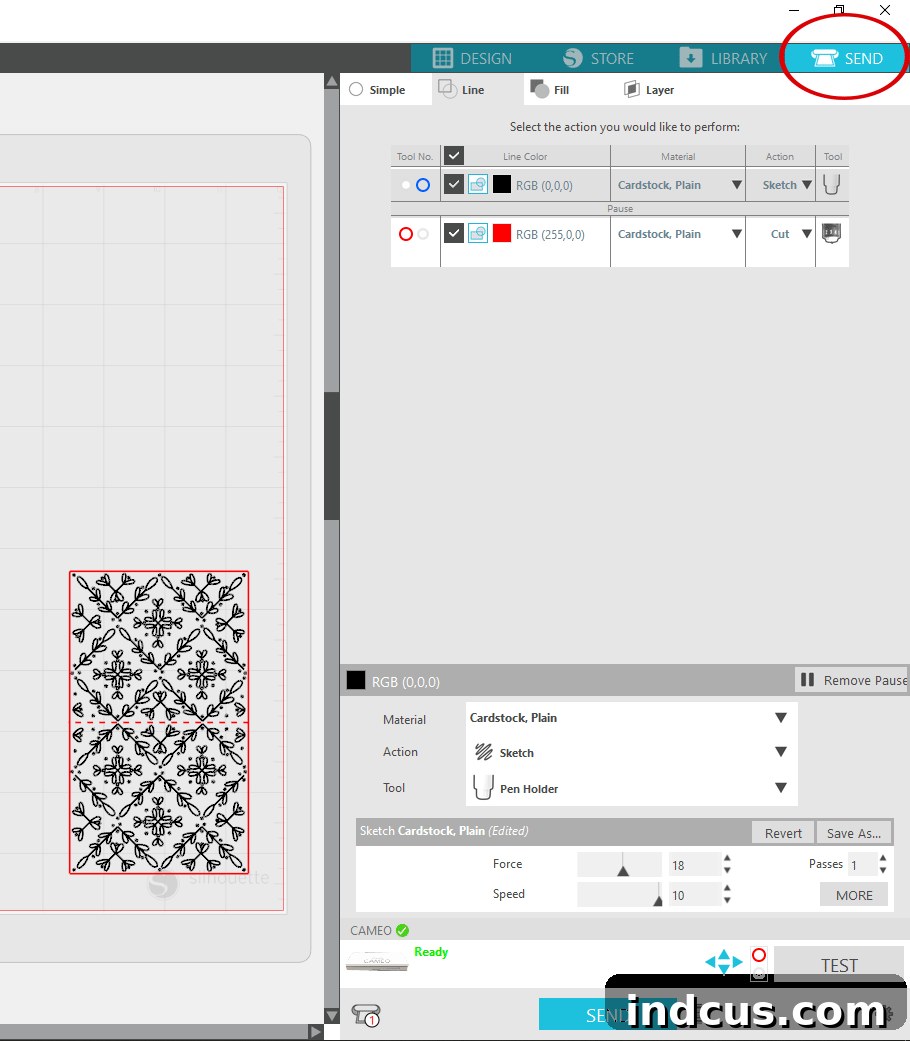Click Save As... button
This screenshot has height=1041, width=910.
click(x=854, y=833)
